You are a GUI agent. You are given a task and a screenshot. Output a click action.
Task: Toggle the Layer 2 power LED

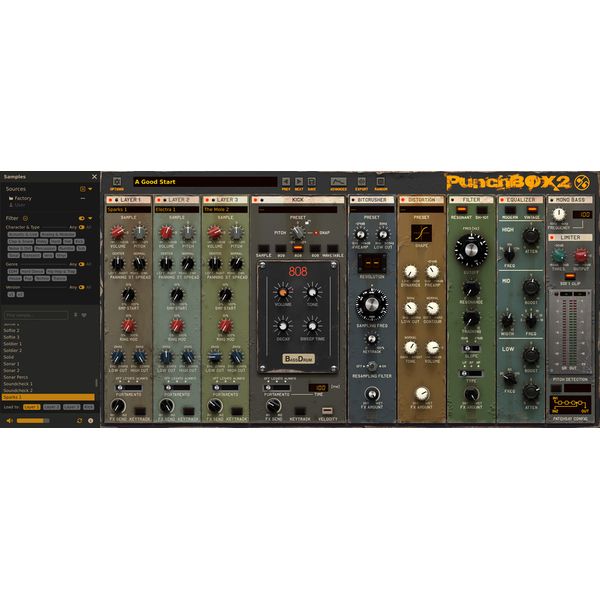158,200
